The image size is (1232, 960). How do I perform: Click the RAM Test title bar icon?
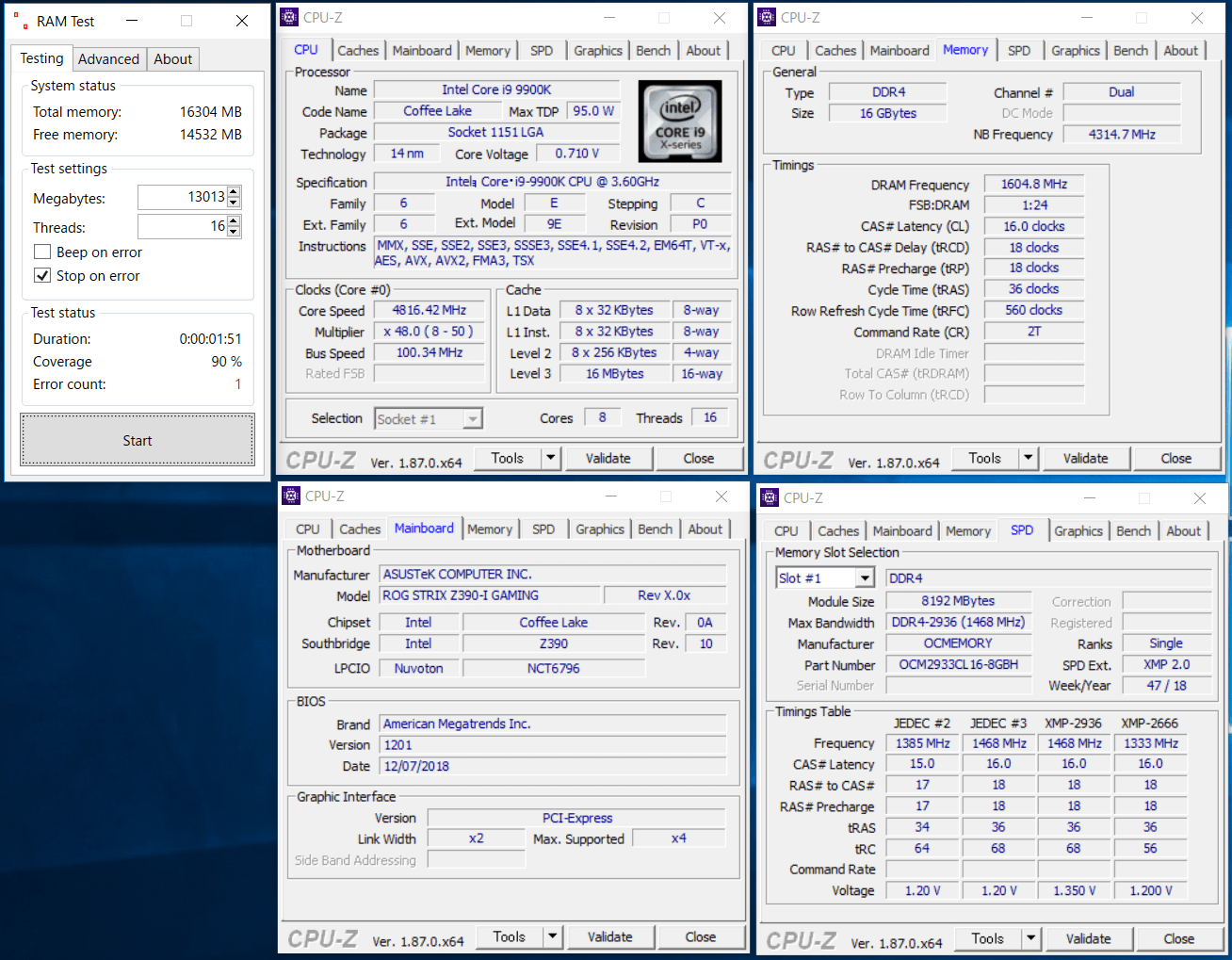pos(20,21)
